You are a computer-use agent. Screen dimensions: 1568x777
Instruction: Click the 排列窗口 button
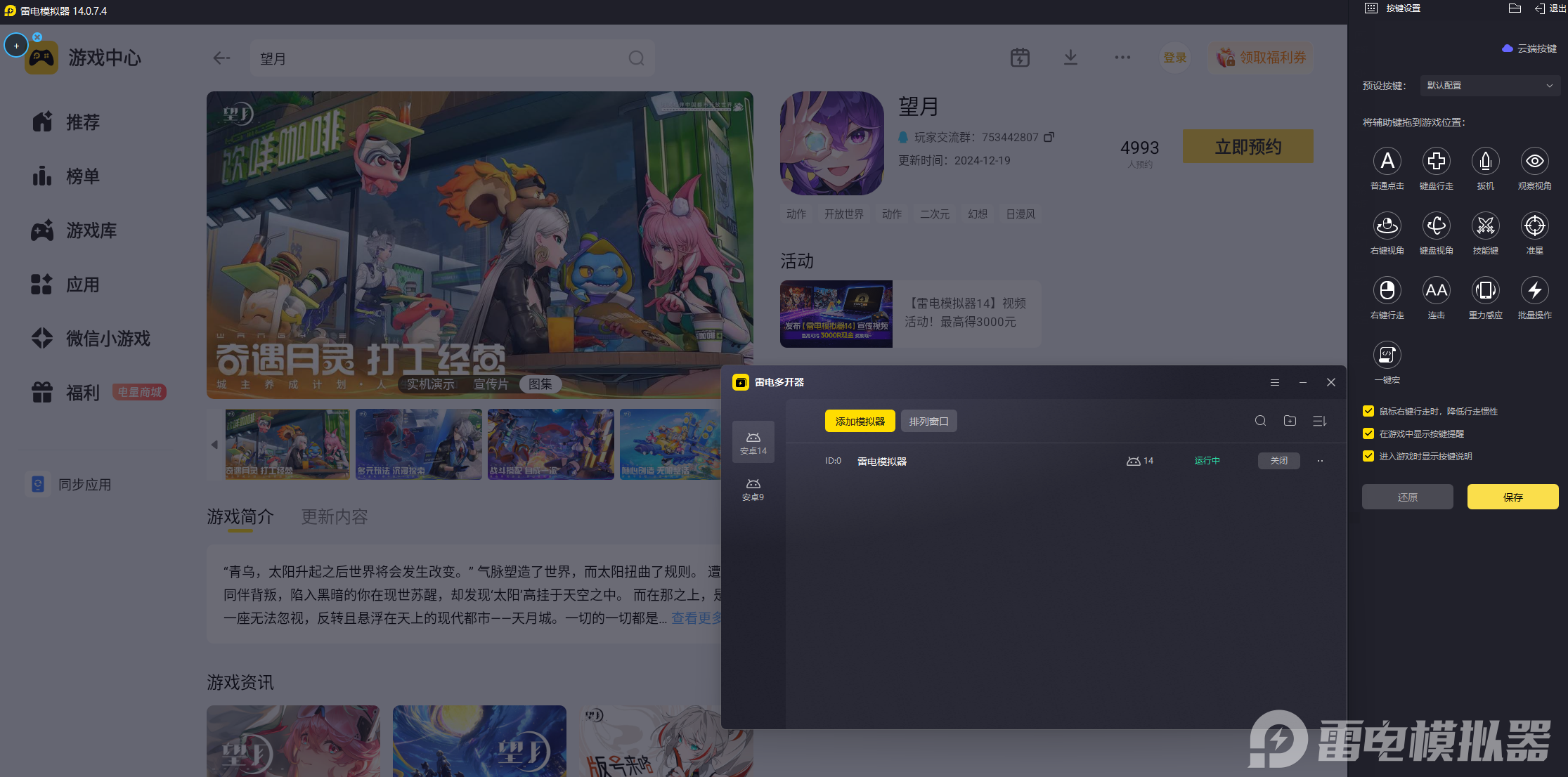click(929, 421)
